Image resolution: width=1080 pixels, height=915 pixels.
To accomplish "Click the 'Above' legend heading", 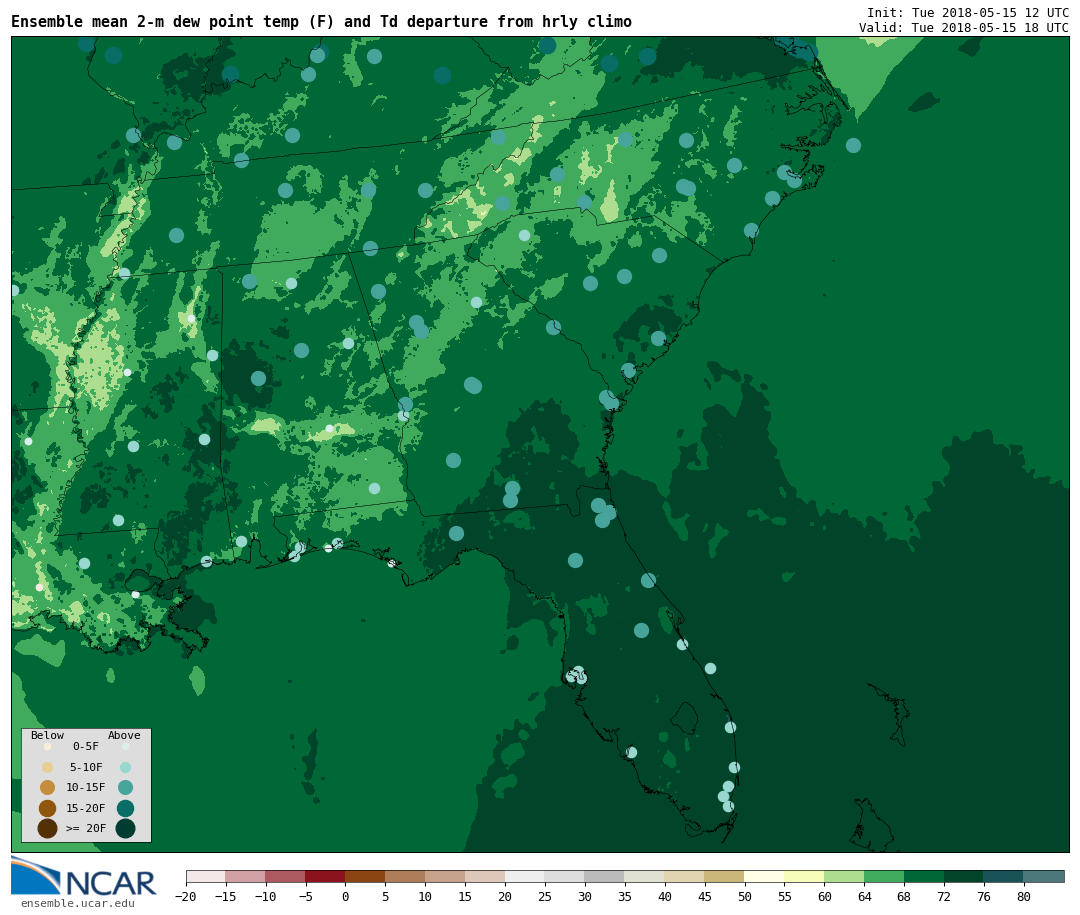I will coord(124,735).
